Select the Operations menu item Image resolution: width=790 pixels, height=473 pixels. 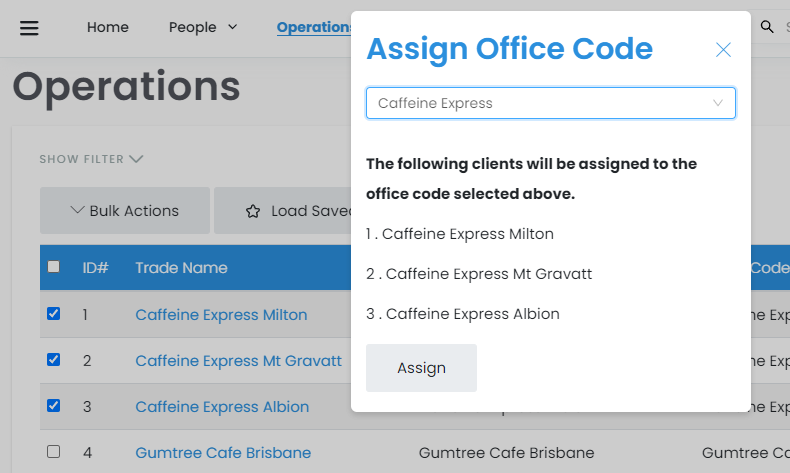314,27
